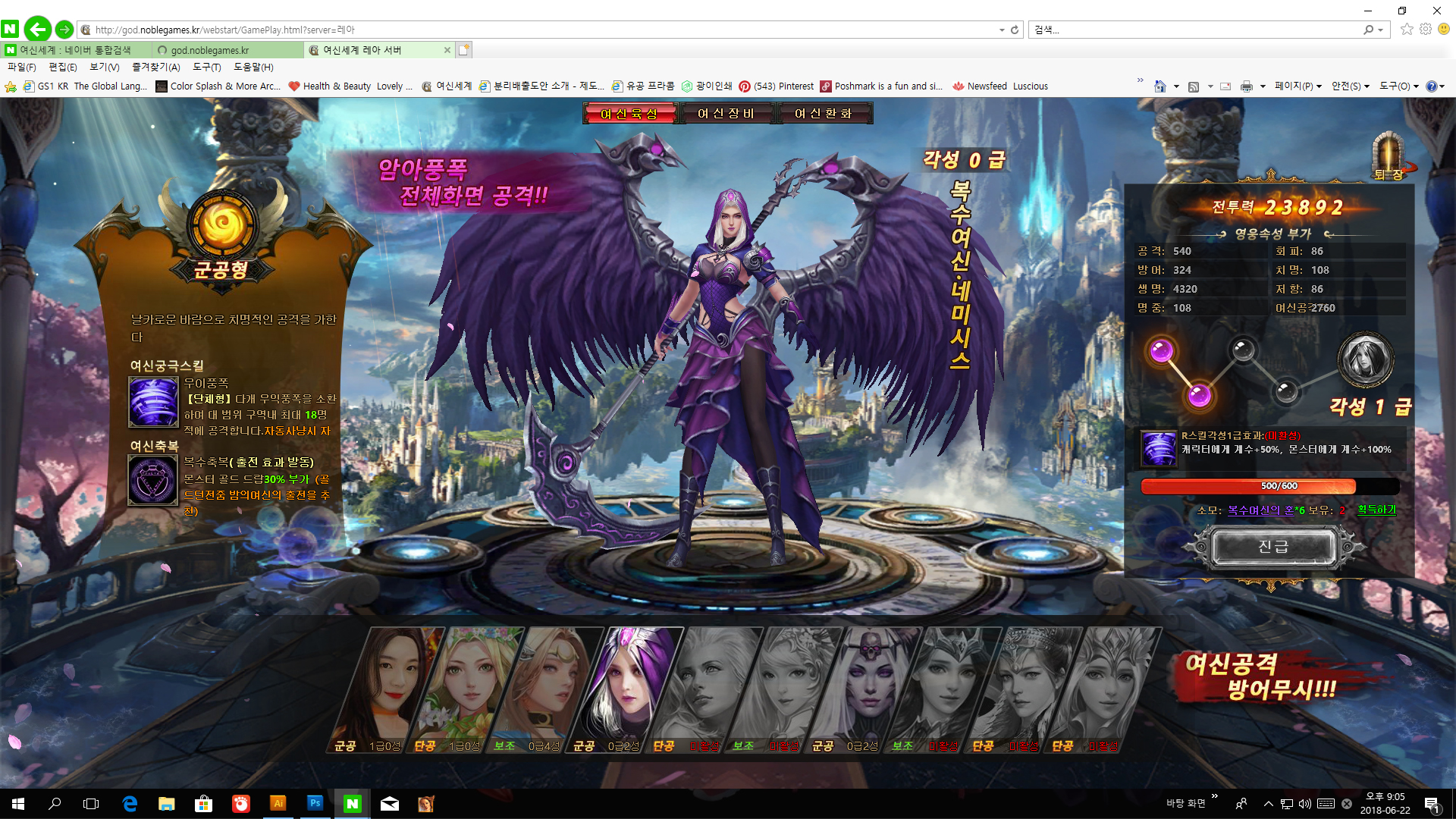The height and width of the screenshot is (819, 1456).
Task: Open the 안전(S) dropdown menu
Action: point(1351,86)
